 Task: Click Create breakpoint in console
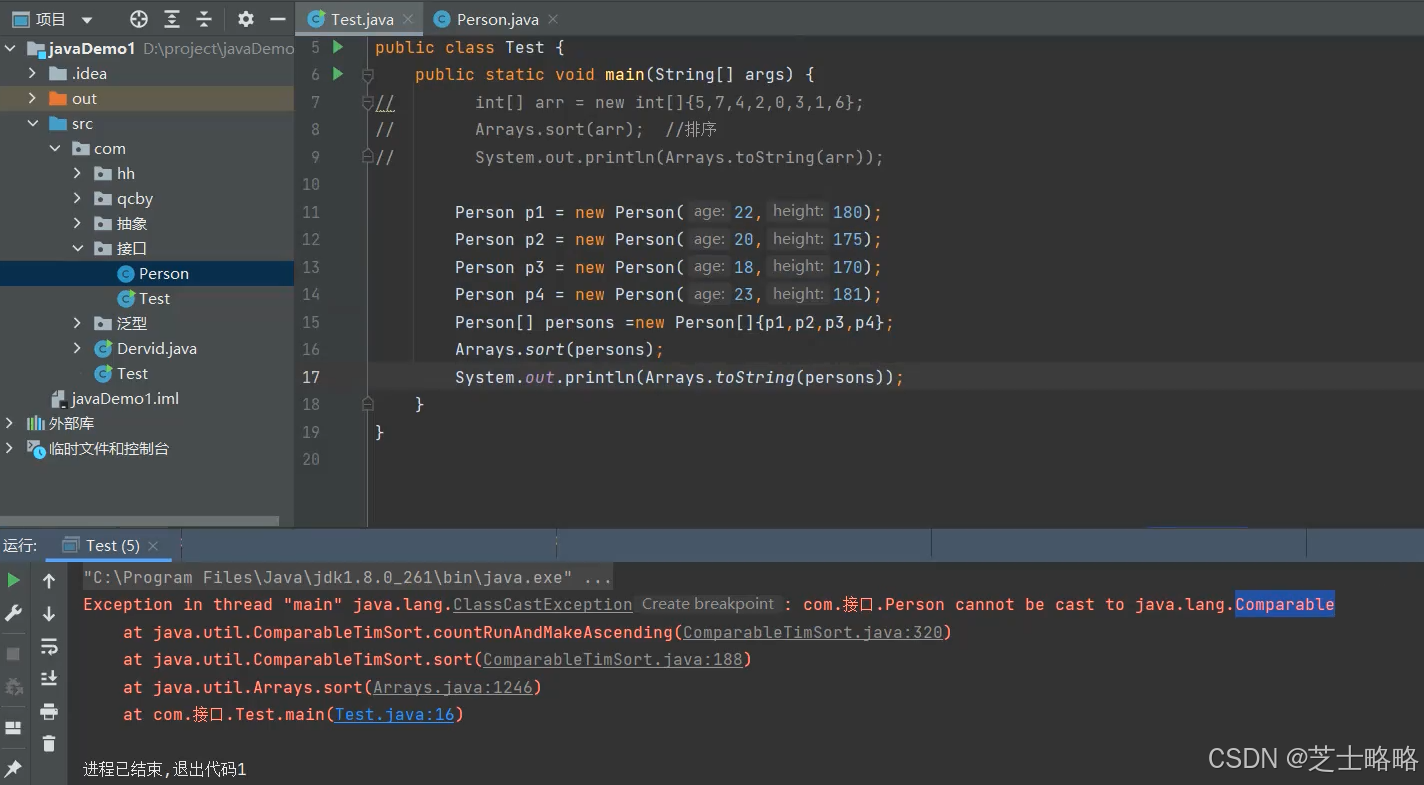click(708, 604)
